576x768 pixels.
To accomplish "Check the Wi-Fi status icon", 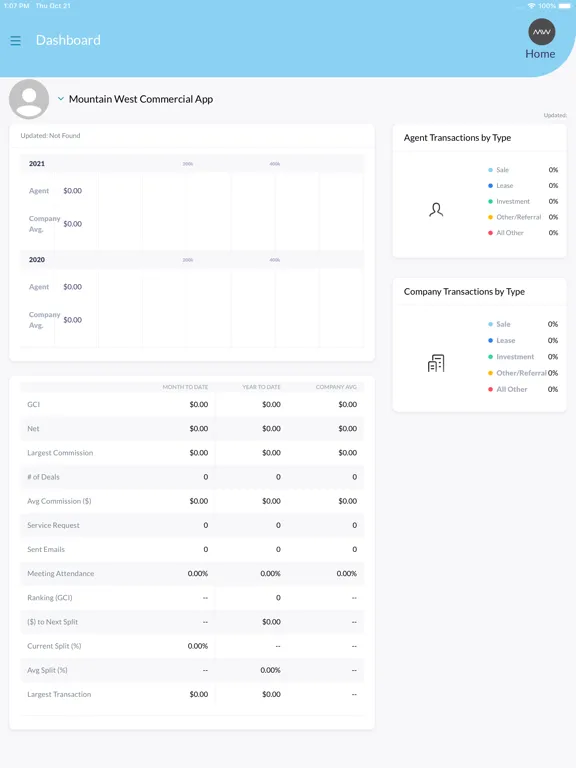I will tap(531, 6).
